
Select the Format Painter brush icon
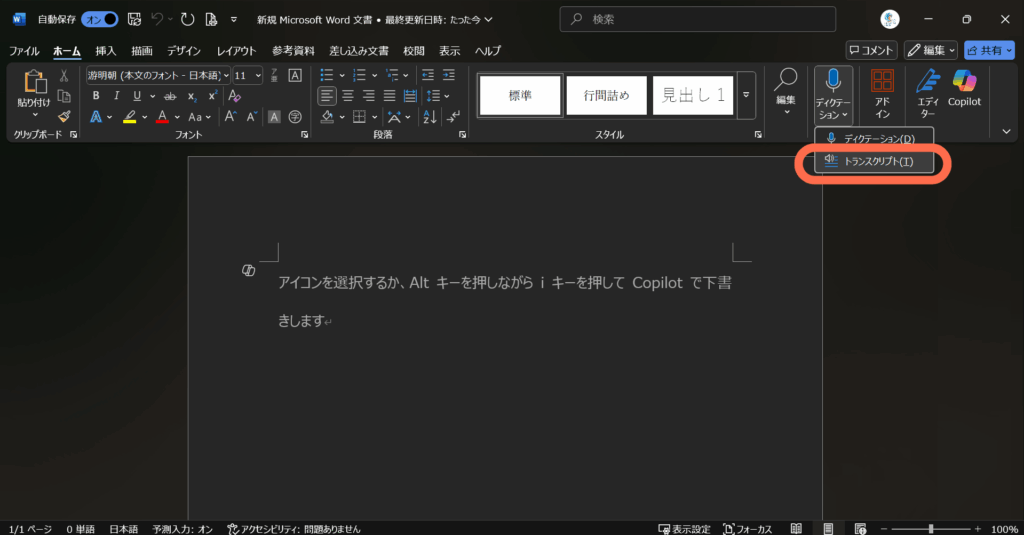[64, 116]
